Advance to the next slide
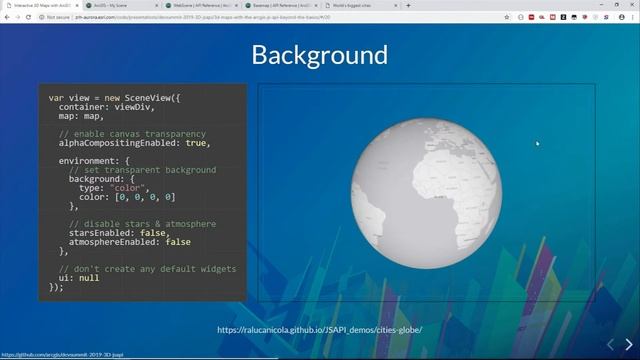This screenshot has height=360, width=640. click(x=629, y=344)
